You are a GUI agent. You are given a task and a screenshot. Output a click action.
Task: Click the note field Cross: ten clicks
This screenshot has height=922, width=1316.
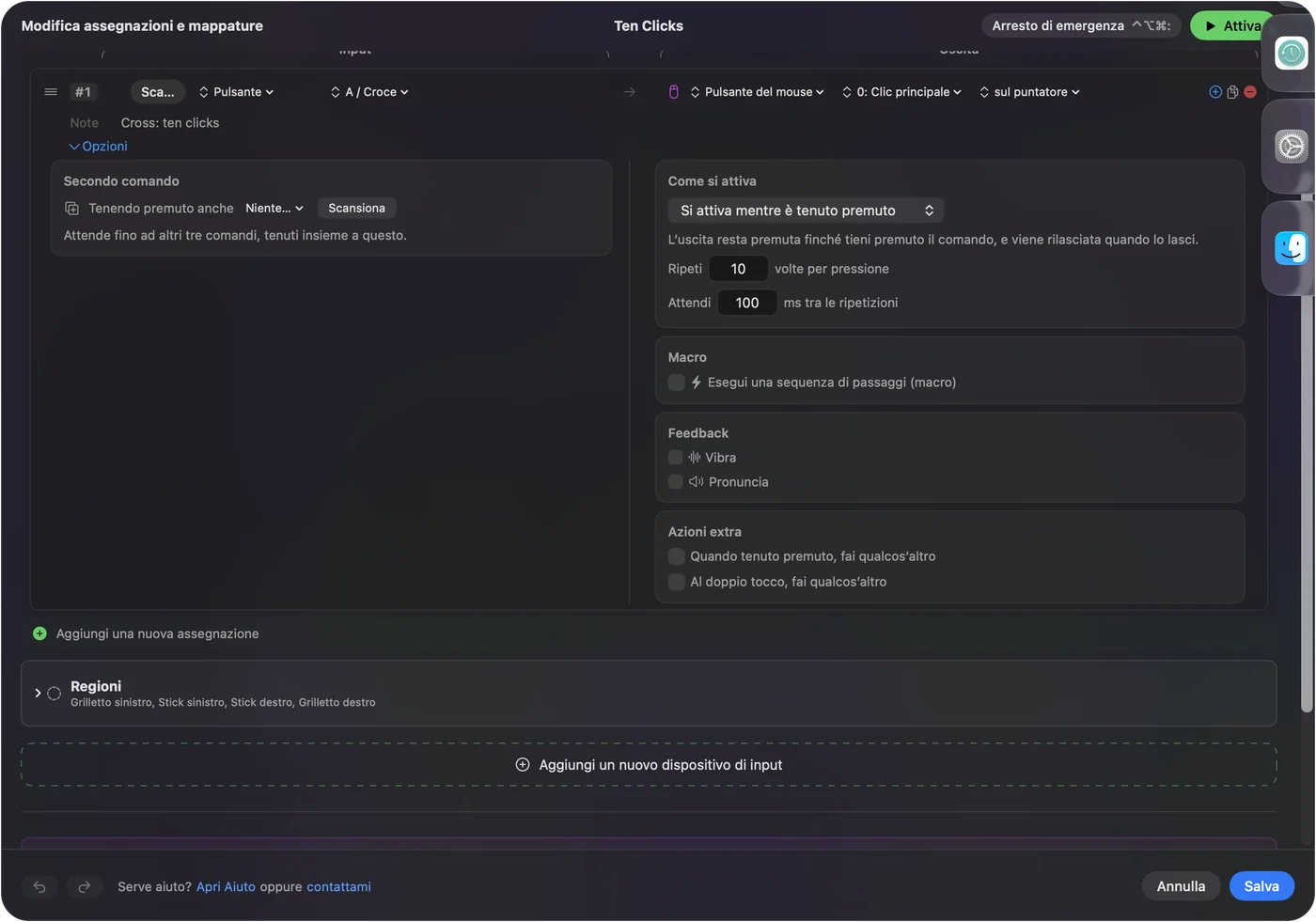(x=170, y=123)
